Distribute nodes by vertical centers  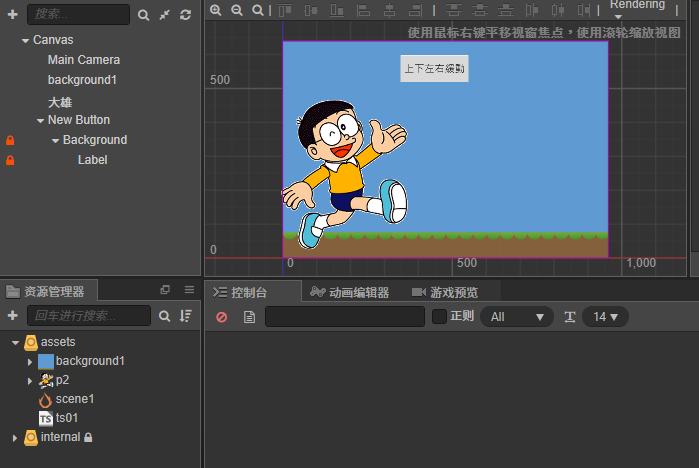(480, 10)
